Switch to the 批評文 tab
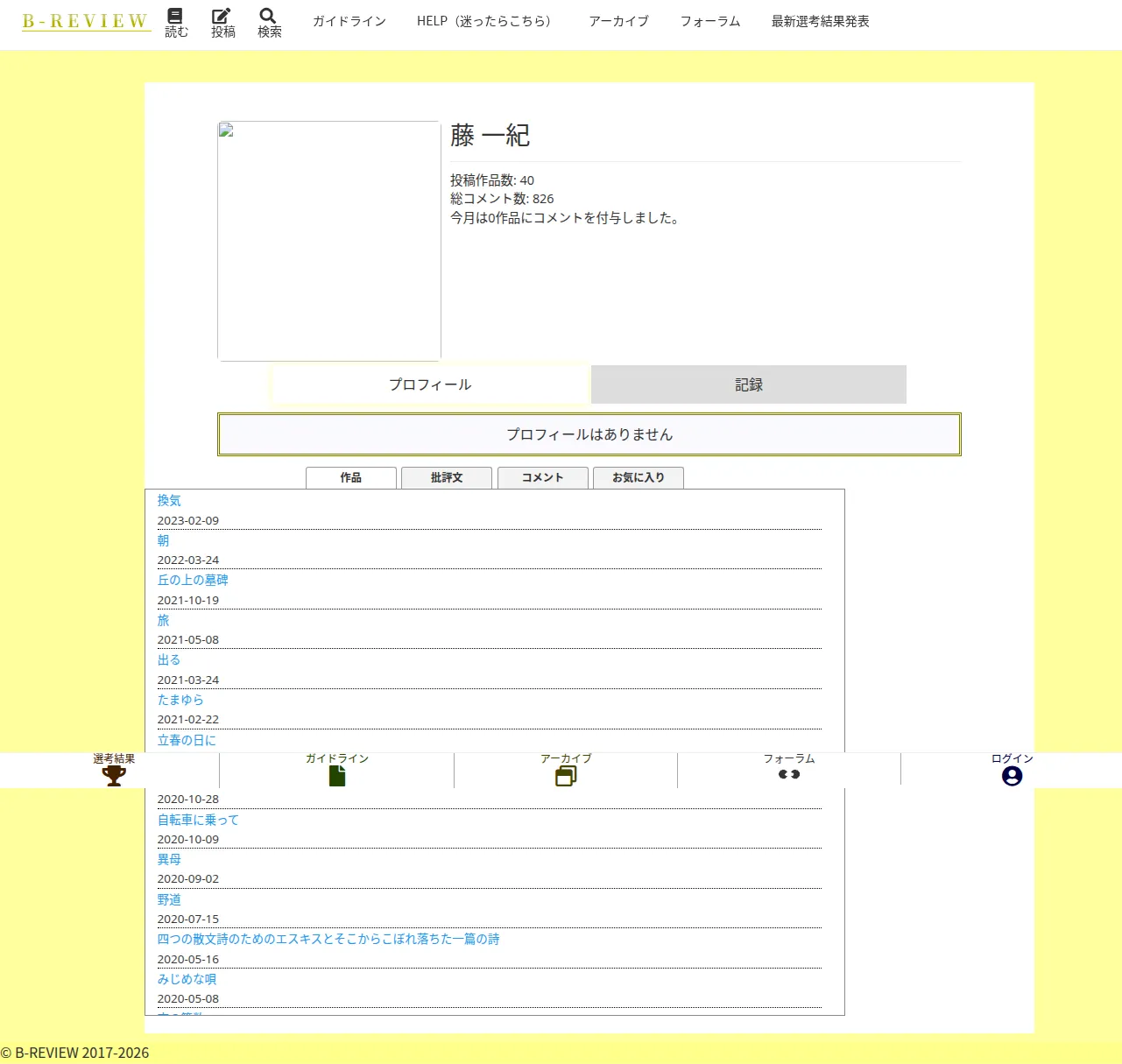1122x1064 pixels. coord(447,477)
